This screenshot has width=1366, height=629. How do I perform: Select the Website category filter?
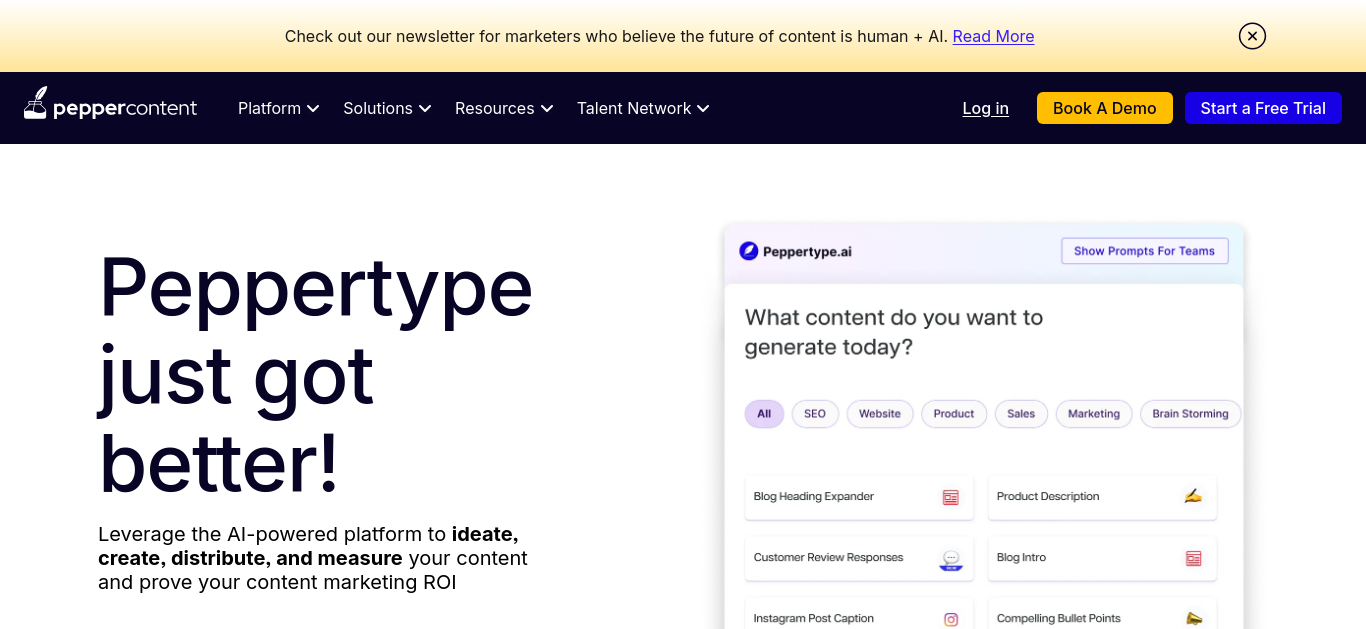880,414
